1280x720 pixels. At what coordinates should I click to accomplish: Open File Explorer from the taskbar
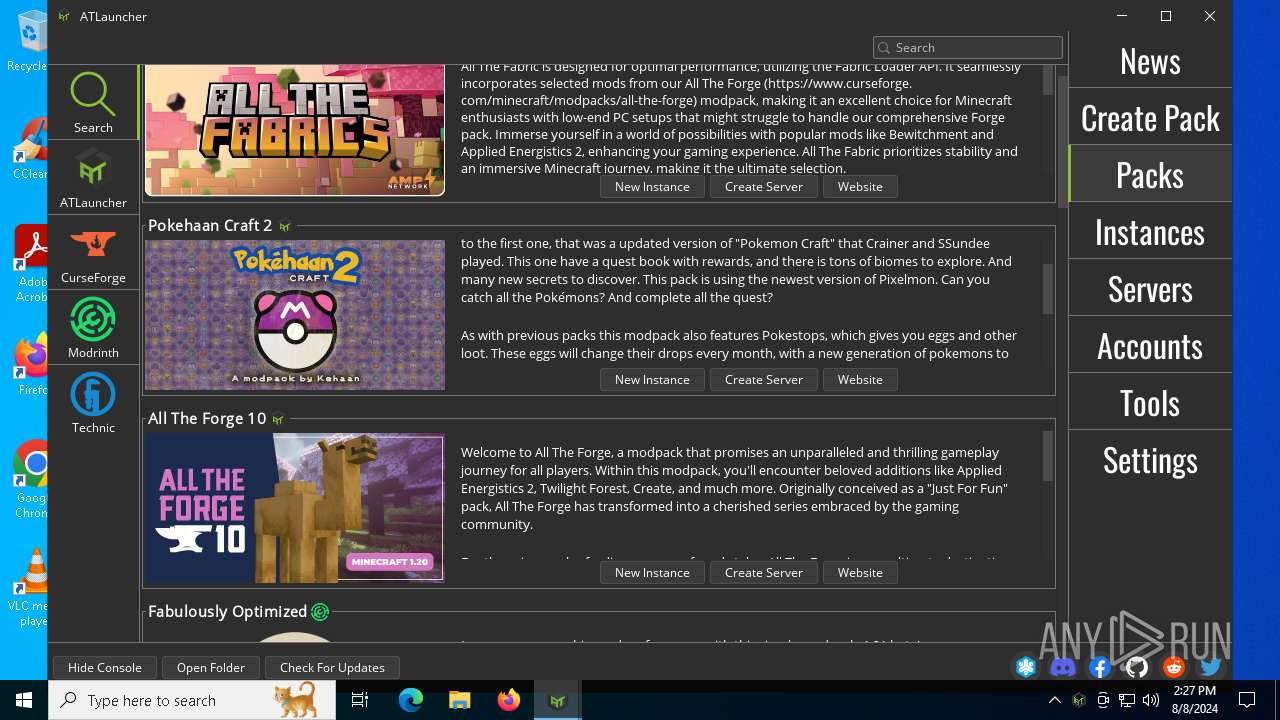tap(460, 700)
